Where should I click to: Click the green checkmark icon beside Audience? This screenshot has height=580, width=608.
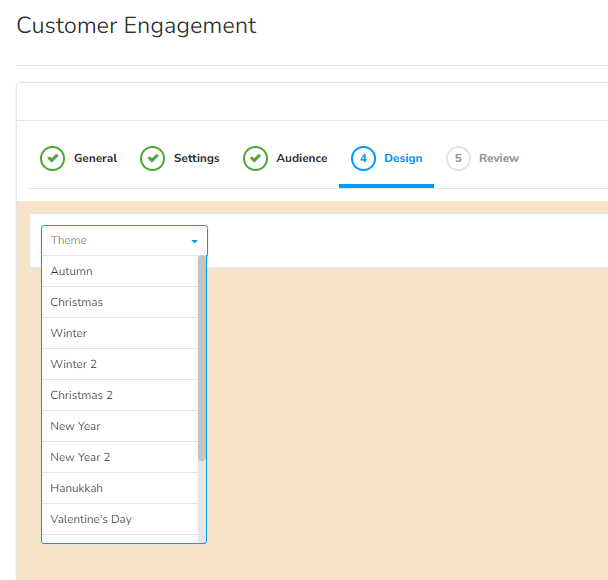pos(255,158)
